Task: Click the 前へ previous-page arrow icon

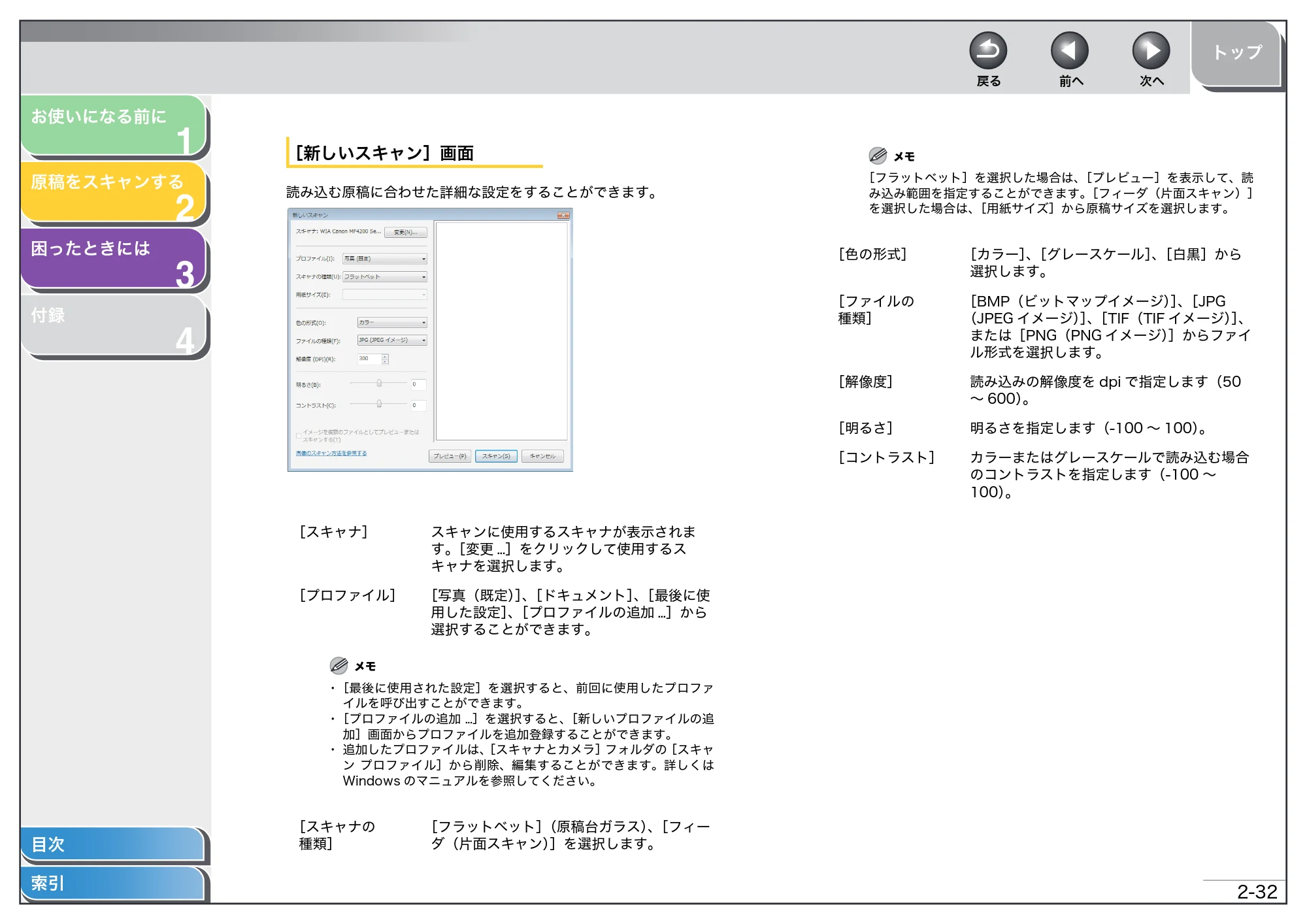Action: [x=1069, y=50]
